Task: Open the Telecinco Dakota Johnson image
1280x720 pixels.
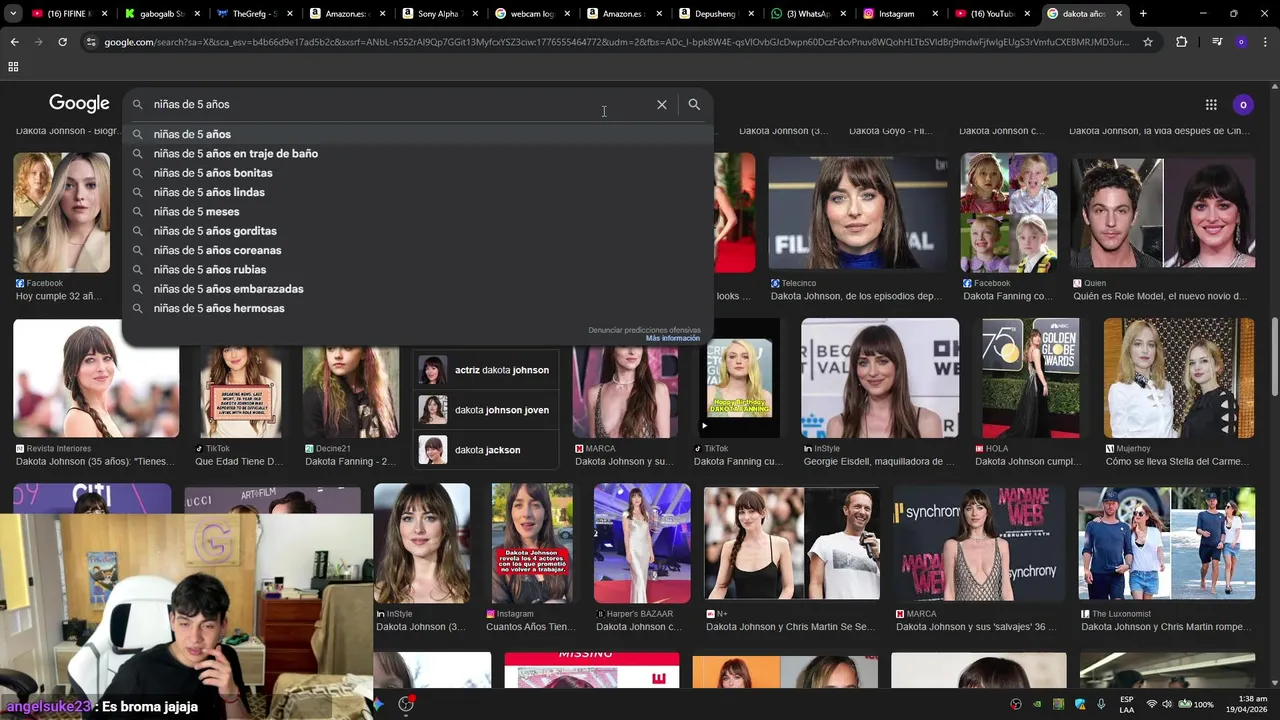Action: [857, 212]
